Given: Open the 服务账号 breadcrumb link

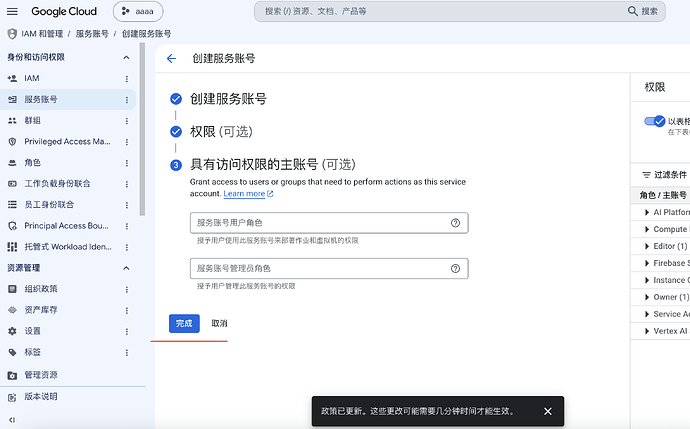Looking at the screenshot, I should (92, 34).
